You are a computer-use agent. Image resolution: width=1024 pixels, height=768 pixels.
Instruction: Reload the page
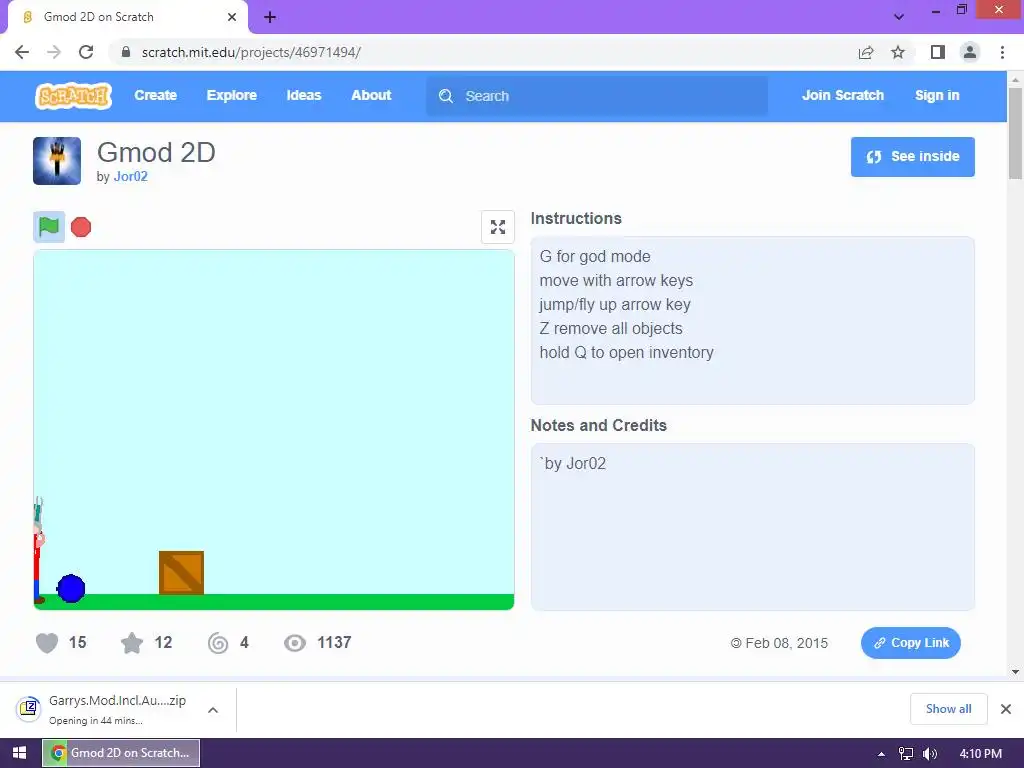click(x=86, y=52)
